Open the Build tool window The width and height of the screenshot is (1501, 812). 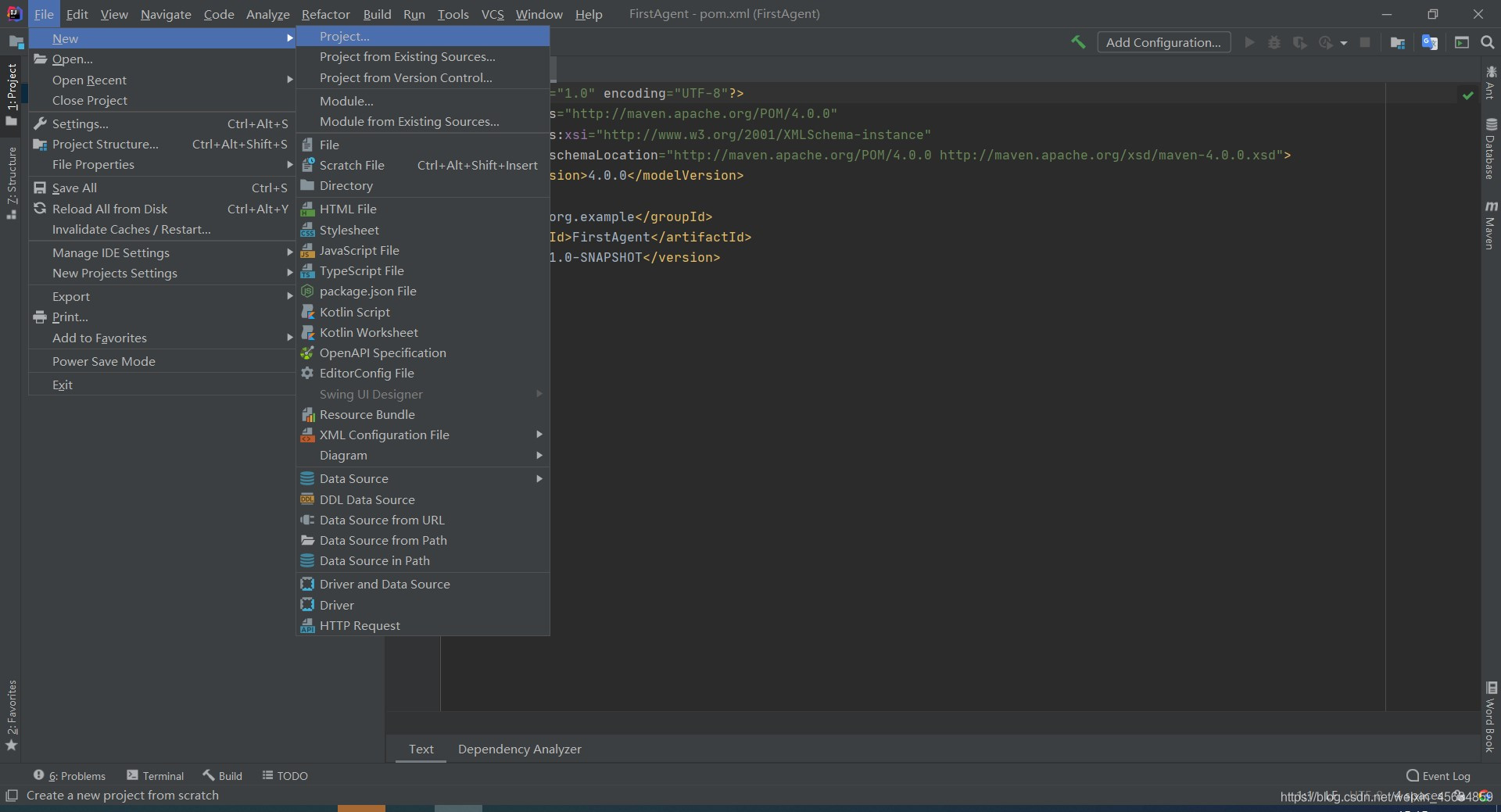[x=223, y=775]
